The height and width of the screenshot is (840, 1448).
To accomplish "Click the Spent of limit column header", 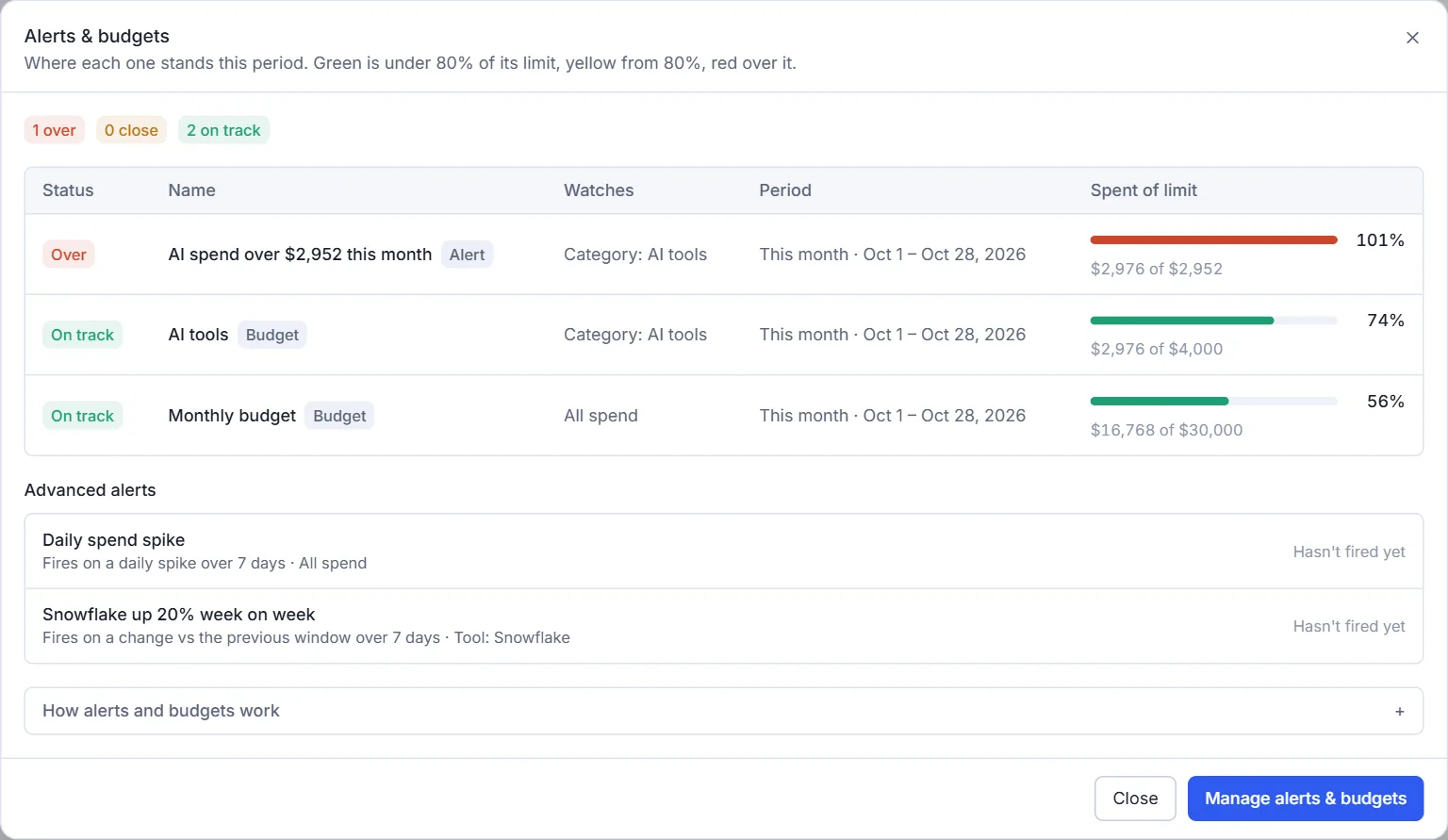I will click(x=1144, y=190).
